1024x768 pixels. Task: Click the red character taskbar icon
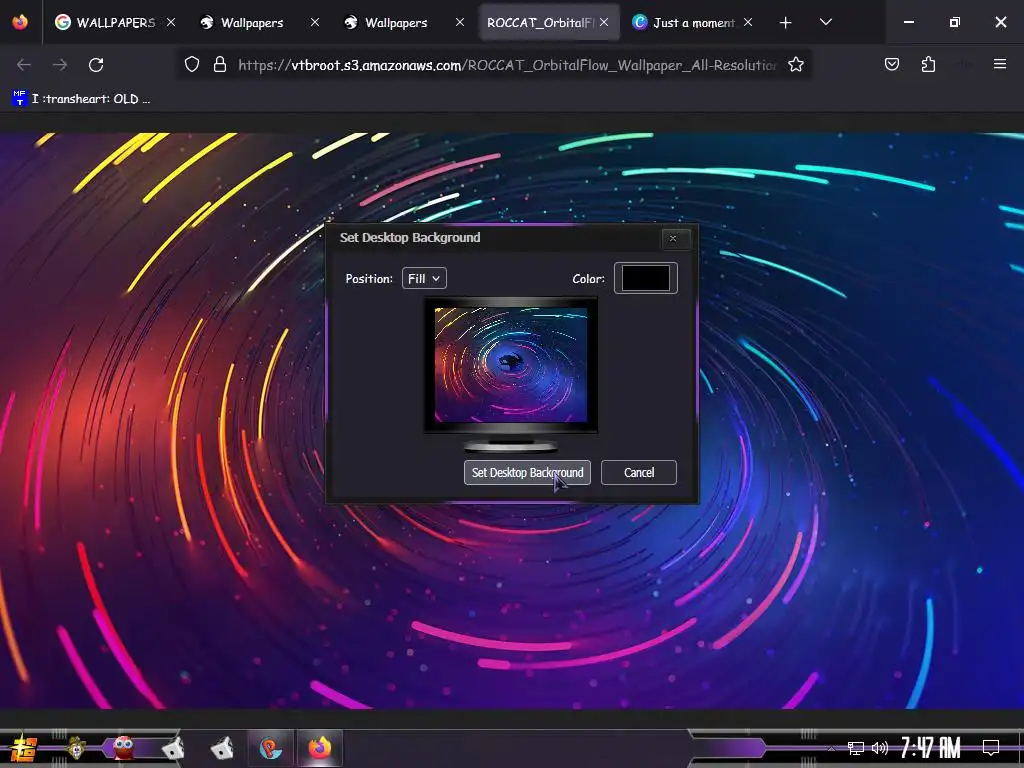[x=123, y=748]
